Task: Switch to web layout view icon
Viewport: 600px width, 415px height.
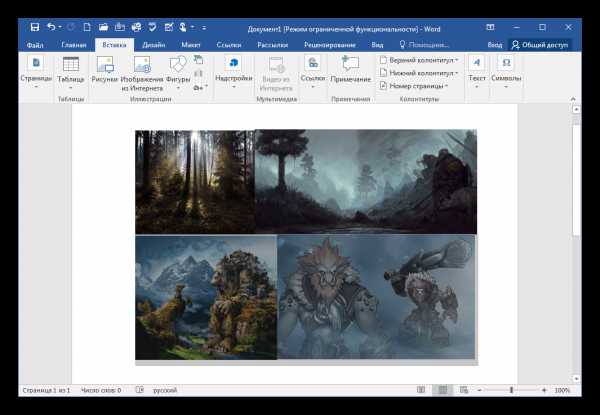Action: pyautogui.click(x=464, y=391)
